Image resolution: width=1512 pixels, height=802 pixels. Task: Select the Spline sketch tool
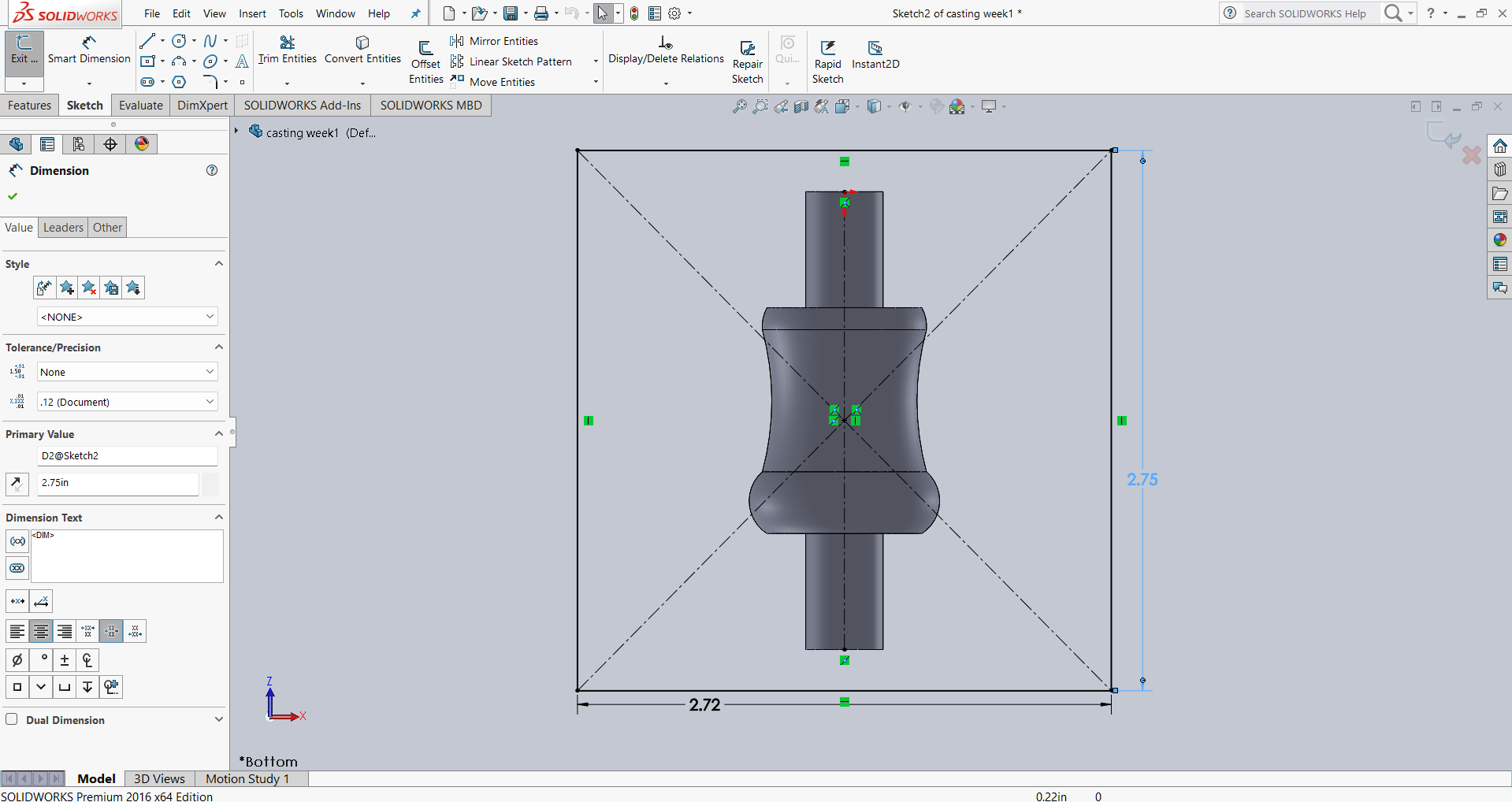click(210, 41)
